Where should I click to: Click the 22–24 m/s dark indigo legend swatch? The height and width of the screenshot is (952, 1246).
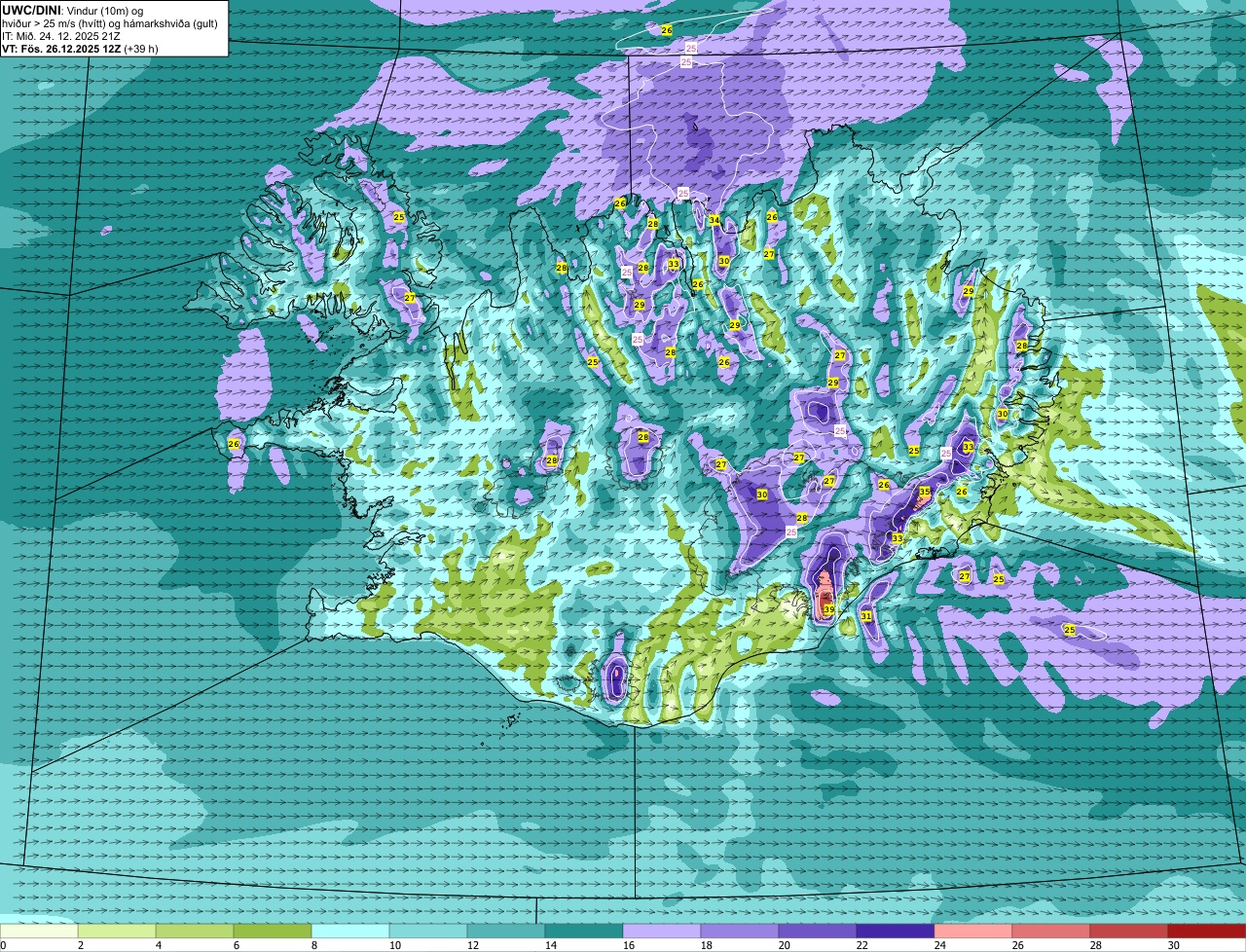896,932
